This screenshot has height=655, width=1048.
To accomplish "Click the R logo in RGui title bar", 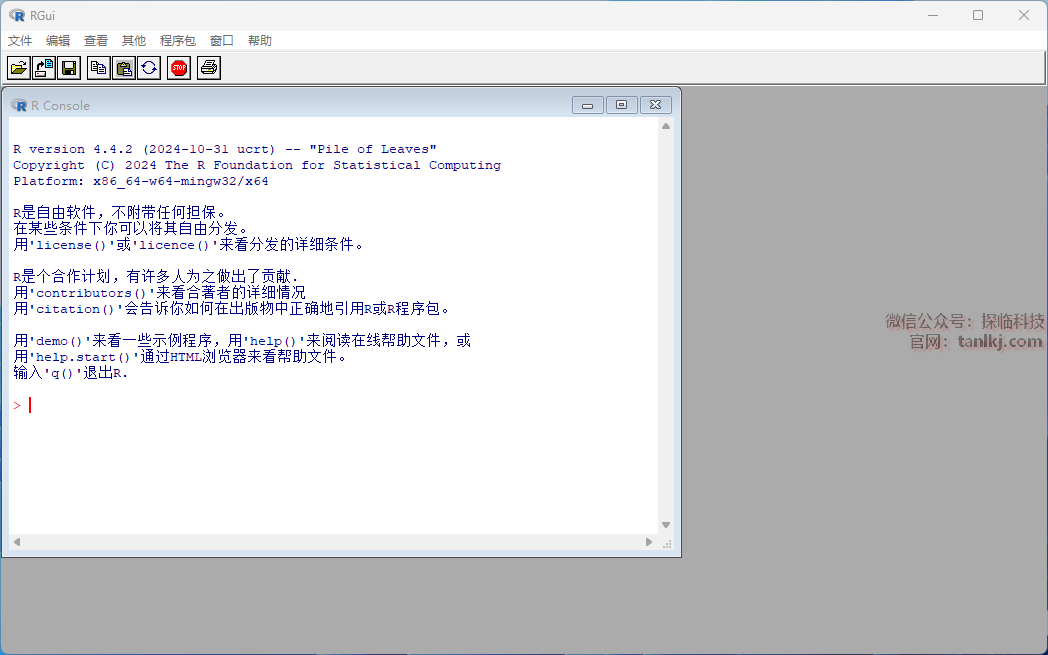I will point(17,15).
